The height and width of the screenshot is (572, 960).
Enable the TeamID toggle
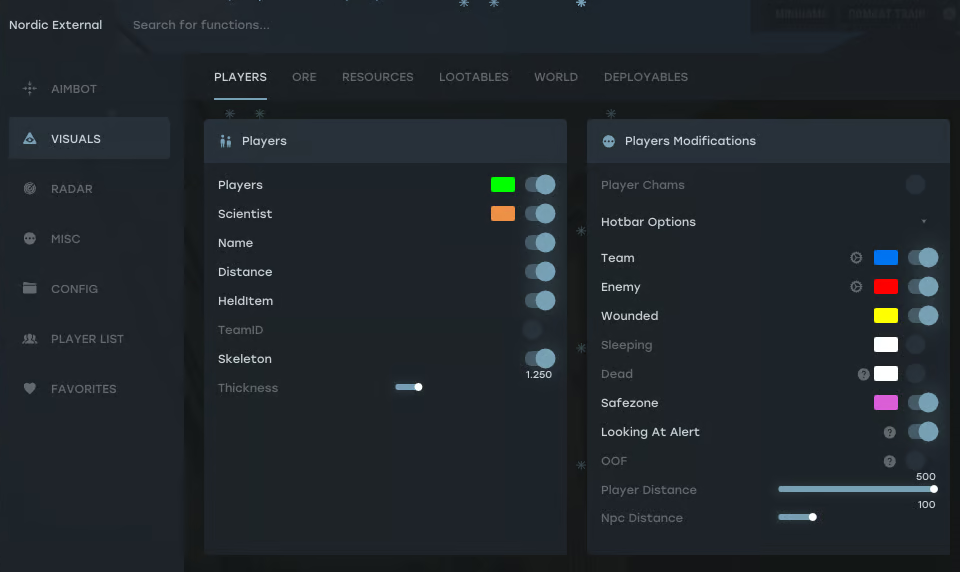coord(532,329)
